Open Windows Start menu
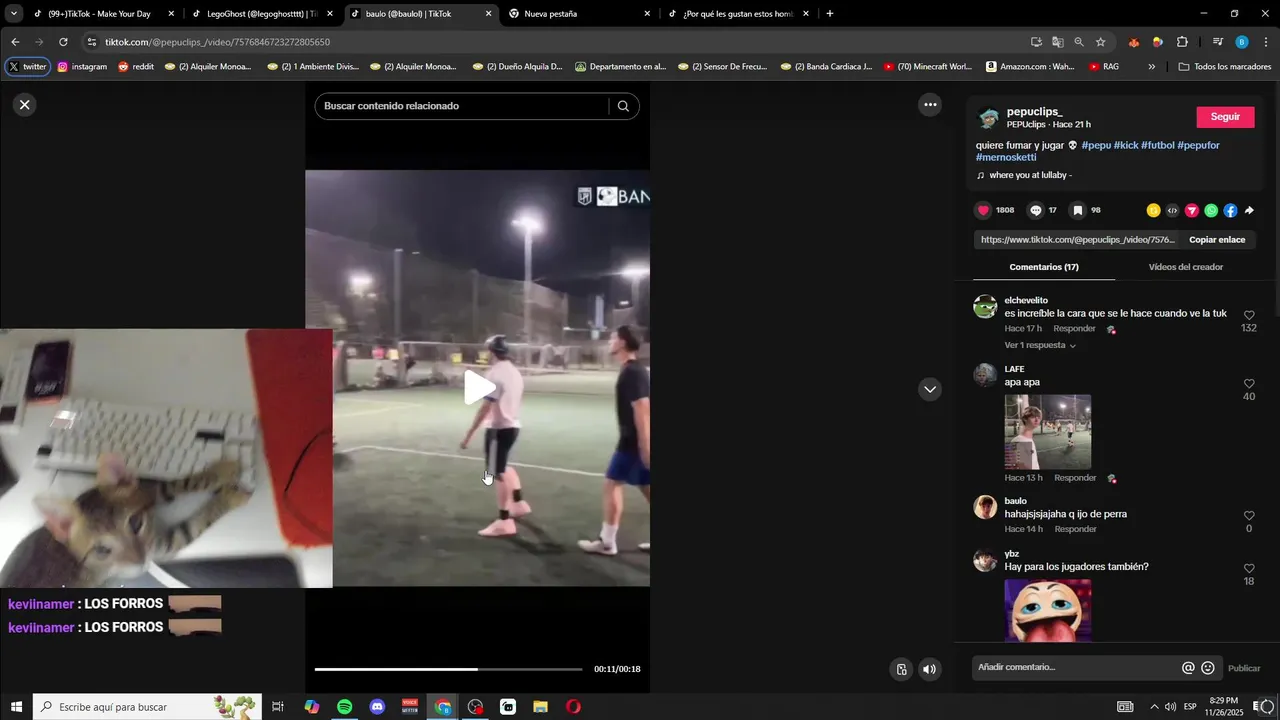Screen dimensions: 1280x720 point(16,707)
